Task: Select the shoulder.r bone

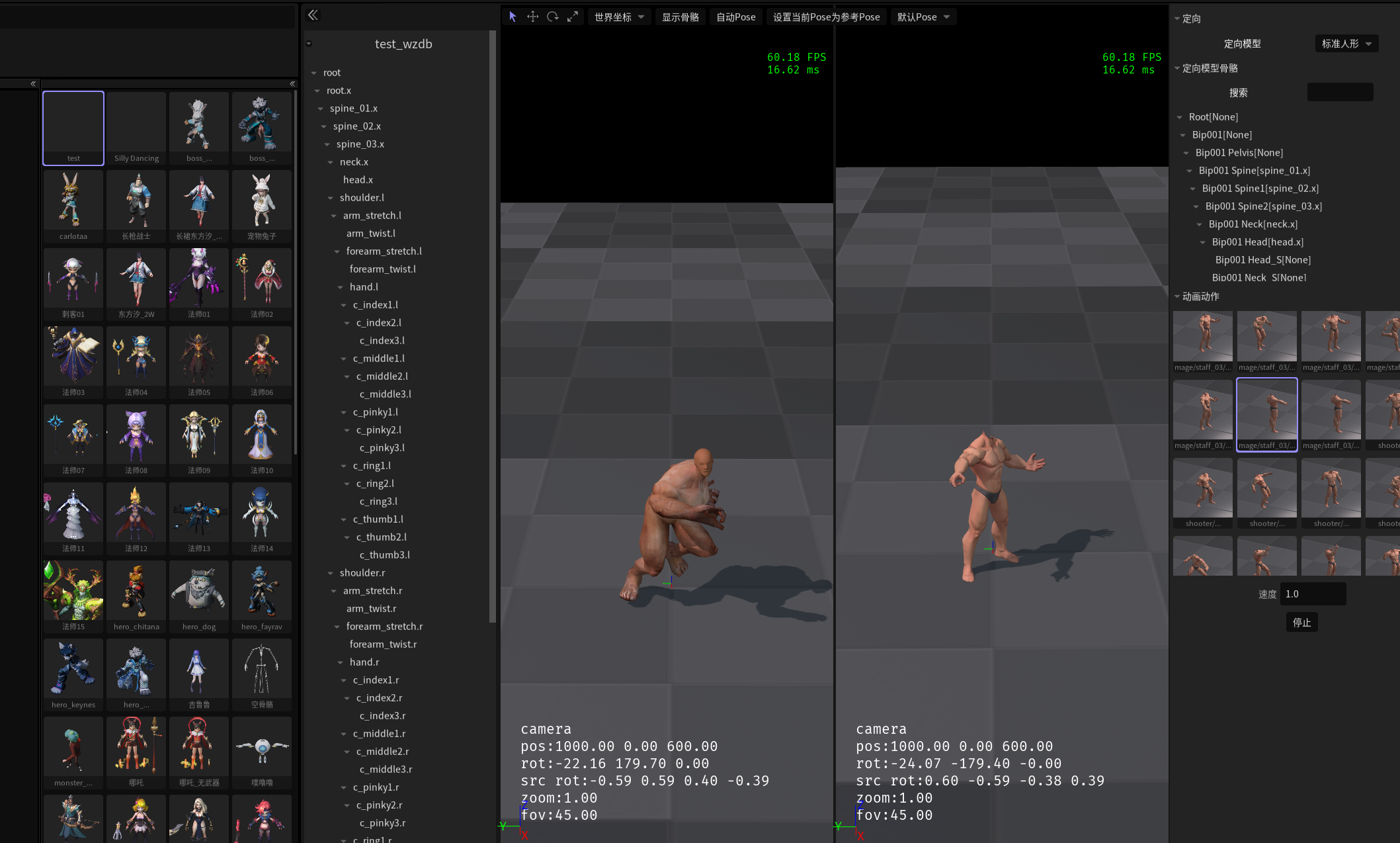Action: click(x=362, y=573)
